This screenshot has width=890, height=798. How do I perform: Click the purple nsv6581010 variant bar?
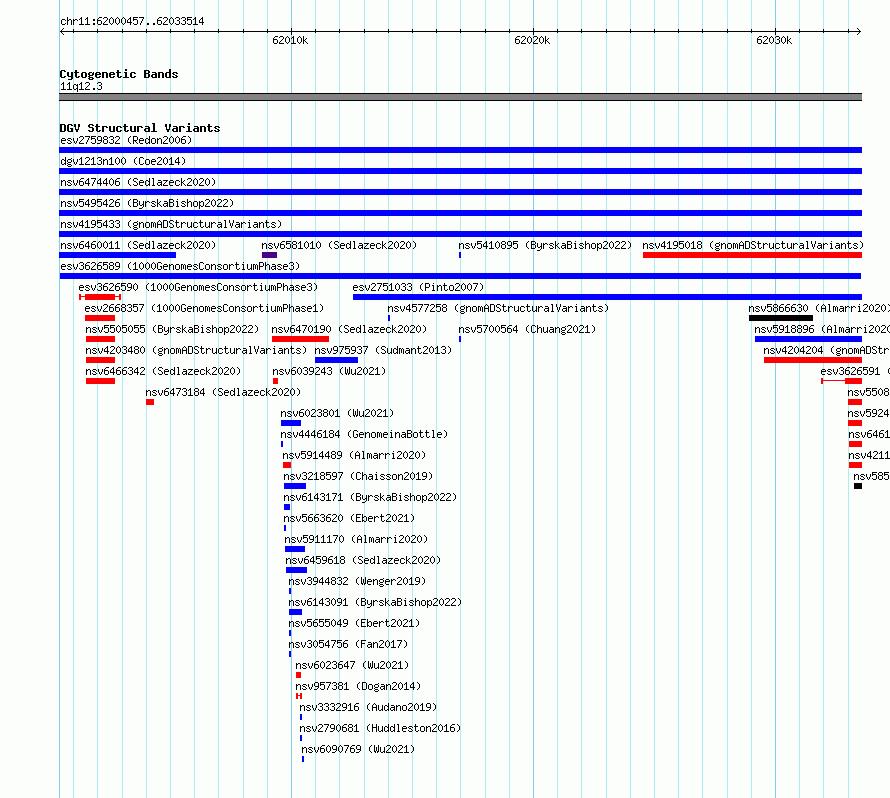[269, 255]
